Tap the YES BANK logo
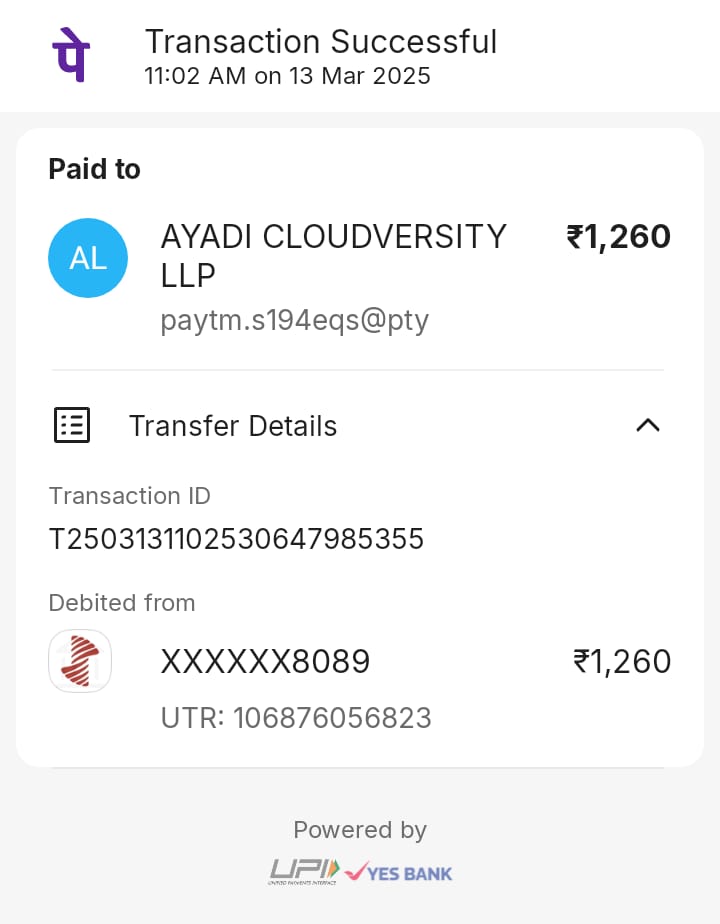720x924 pixels. (x=399, y=872)
